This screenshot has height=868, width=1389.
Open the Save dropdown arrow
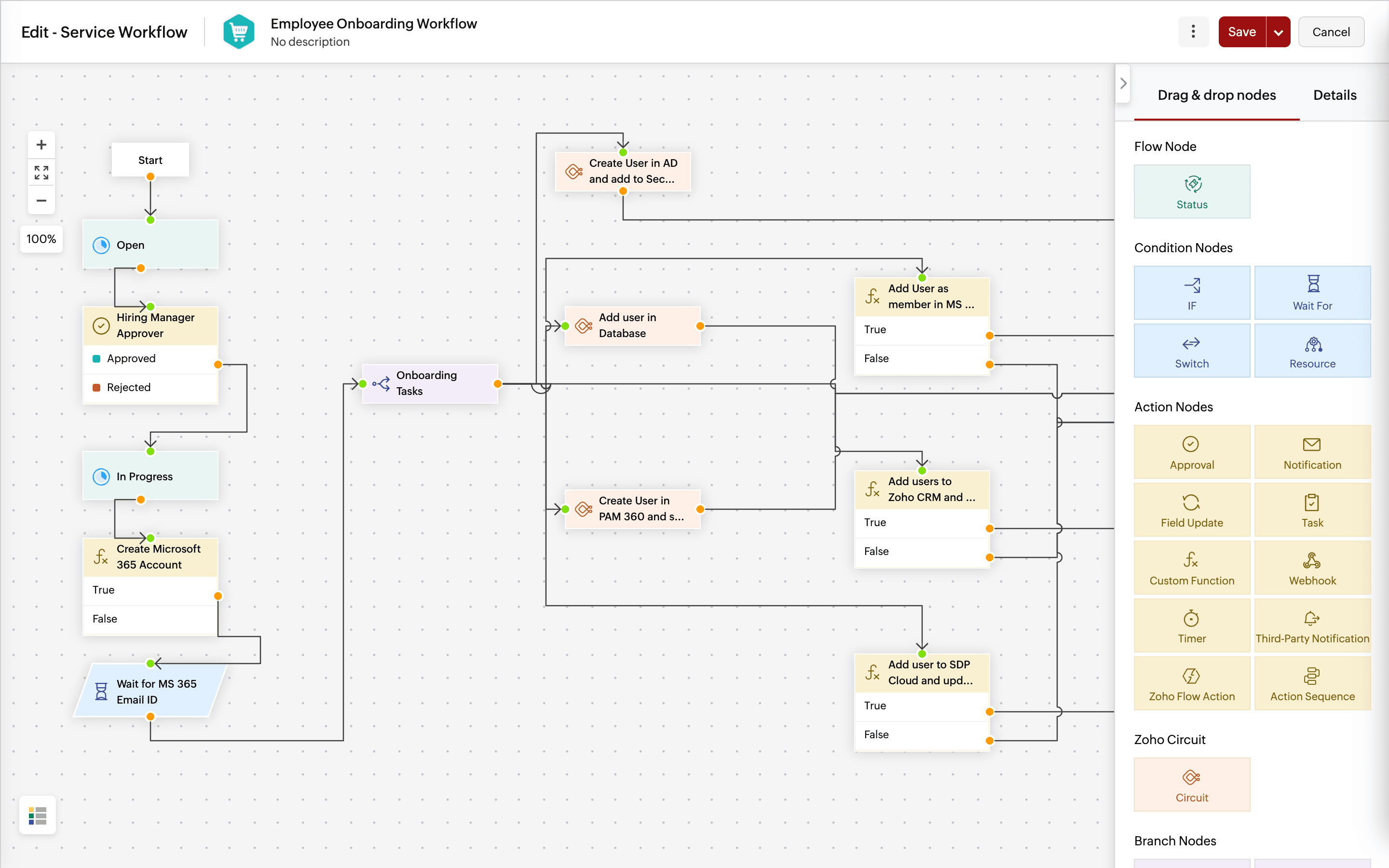coord(1279,31)
